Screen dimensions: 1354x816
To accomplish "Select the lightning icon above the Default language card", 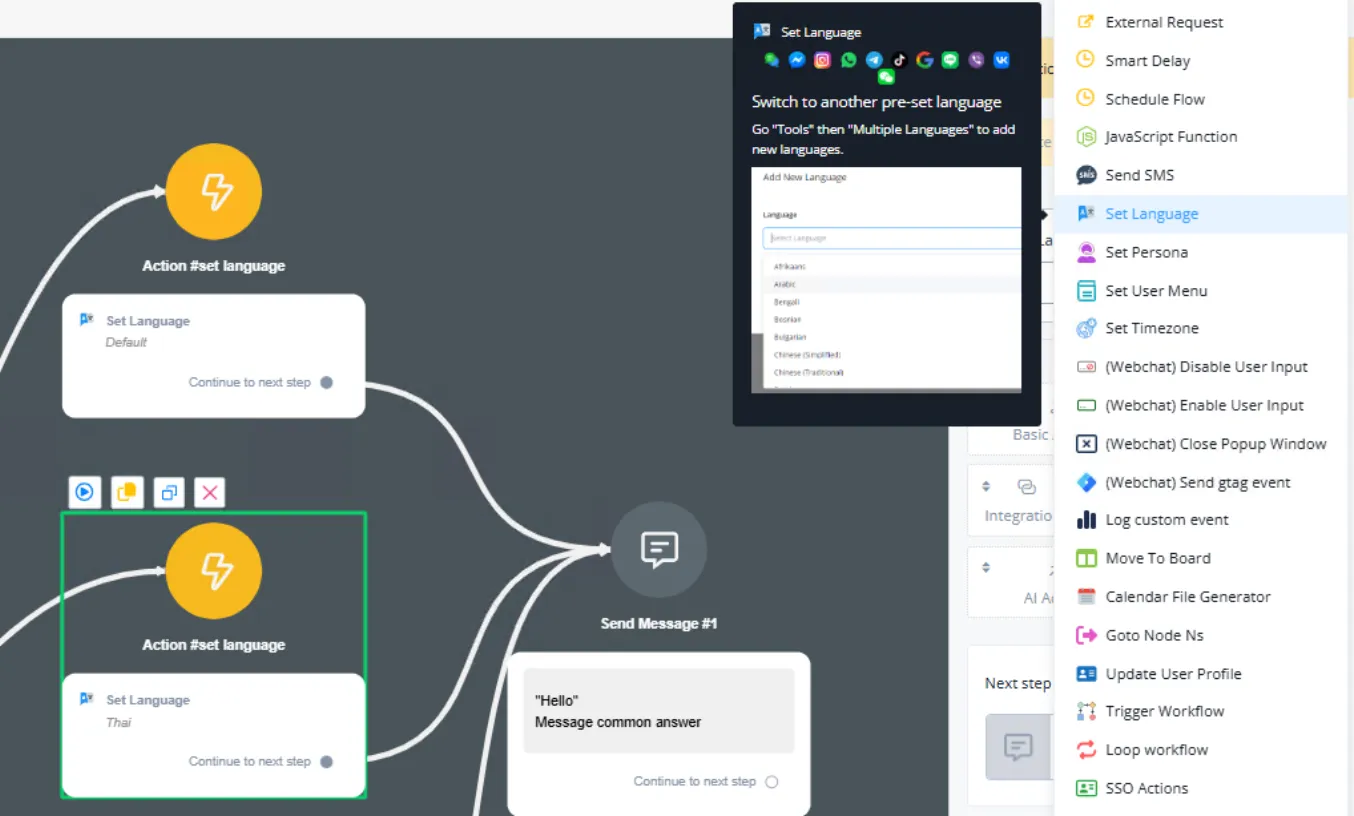I will point(214,191).
